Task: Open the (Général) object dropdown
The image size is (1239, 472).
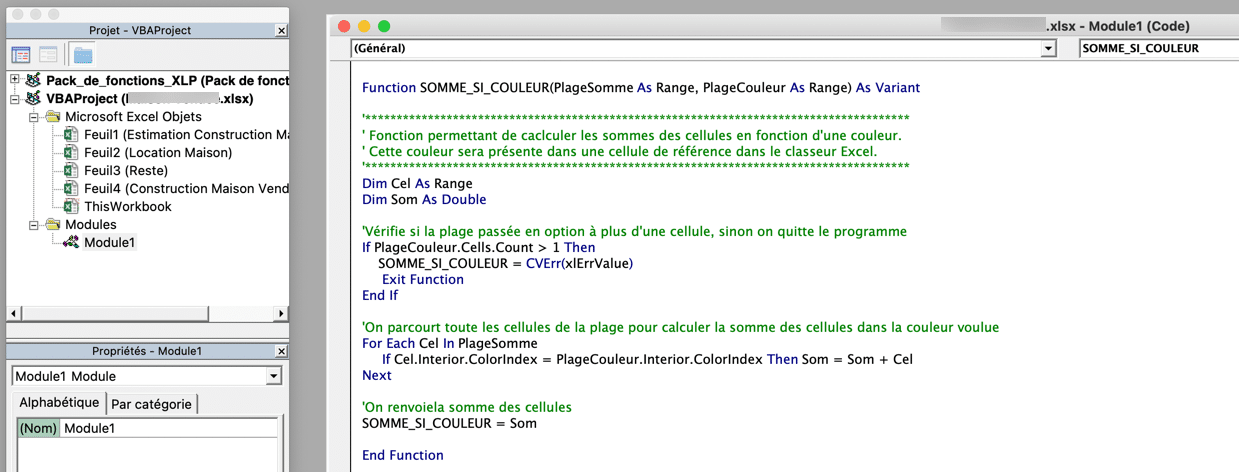Action: coord(1049,48)
